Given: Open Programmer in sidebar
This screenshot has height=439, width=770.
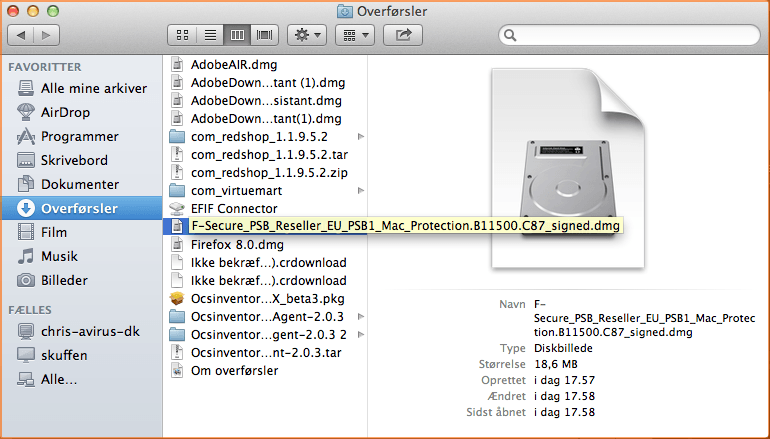Looking at the screenshot, I should pyautogui.click(x=82, y=137).
